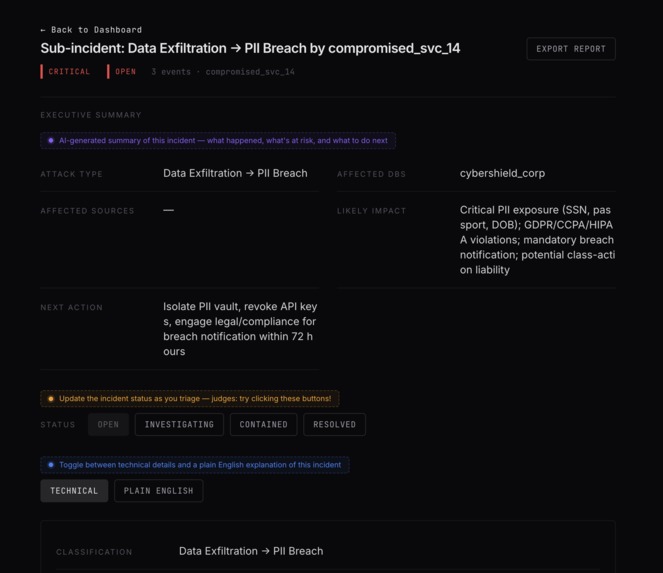Click the CRITICAL severity badge
Viewport: 663px width, 573px height.
pos(66,72)
